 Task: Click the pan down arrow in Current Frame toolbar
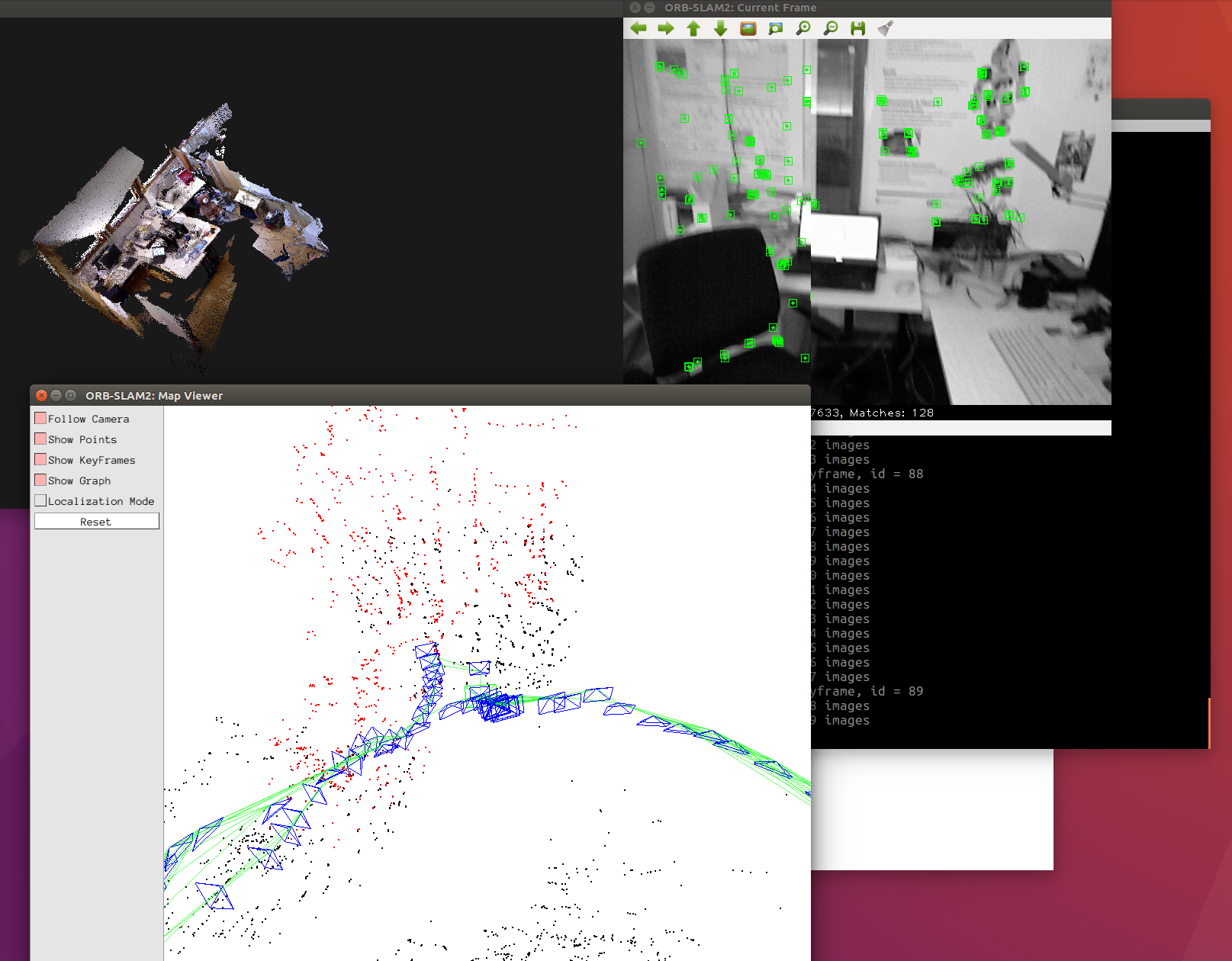[x=721, y=28]
